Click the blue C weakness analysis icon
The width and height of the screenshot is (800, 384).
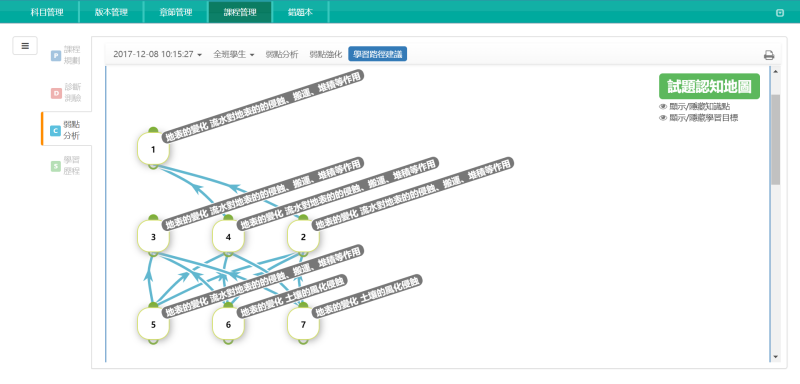(56, 131)
